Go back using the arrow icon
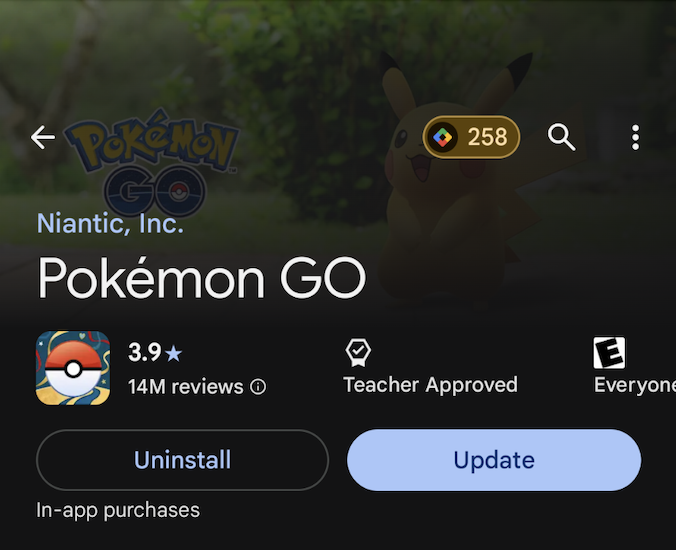This screenshot has width=676, height=550. 43,138
